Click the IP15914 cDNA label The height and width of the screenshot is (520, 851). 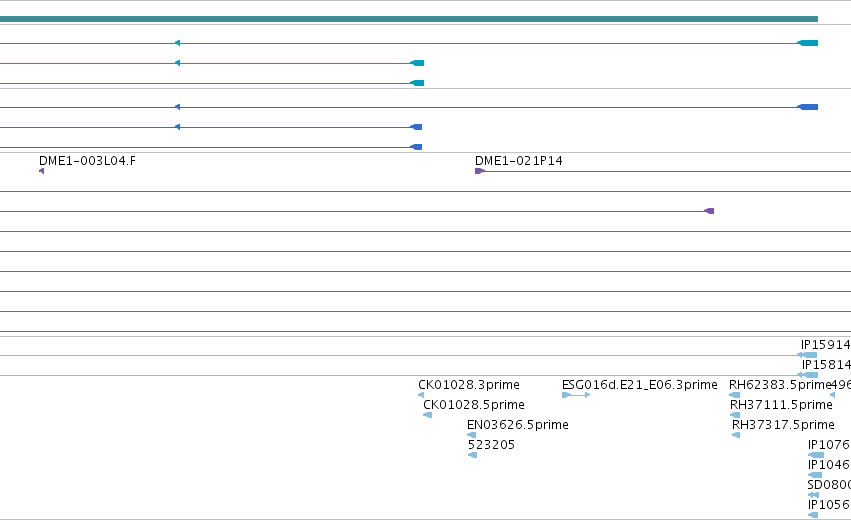825,345
